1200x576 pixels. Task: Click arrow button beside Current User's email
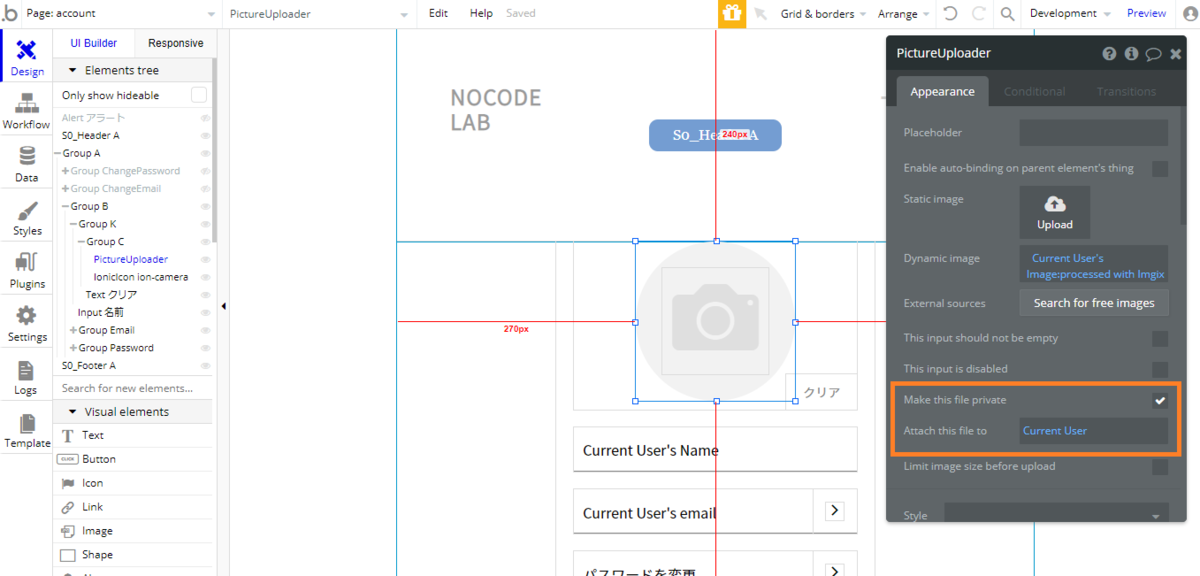click(x=835, y=511)
